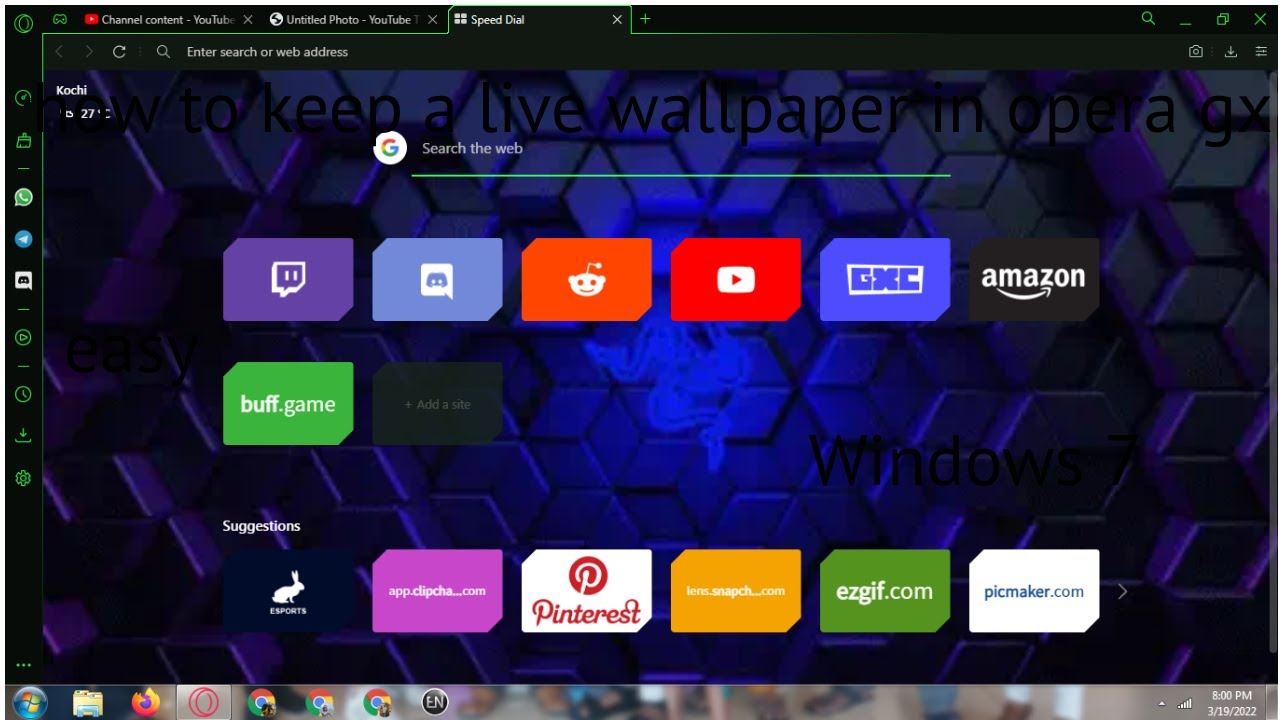Image resolution: width=1280 pixels, height=720 pixels.
Task: Open the buff.game speed dial tile
Action: pyautogui.click(x=288, y=404)
